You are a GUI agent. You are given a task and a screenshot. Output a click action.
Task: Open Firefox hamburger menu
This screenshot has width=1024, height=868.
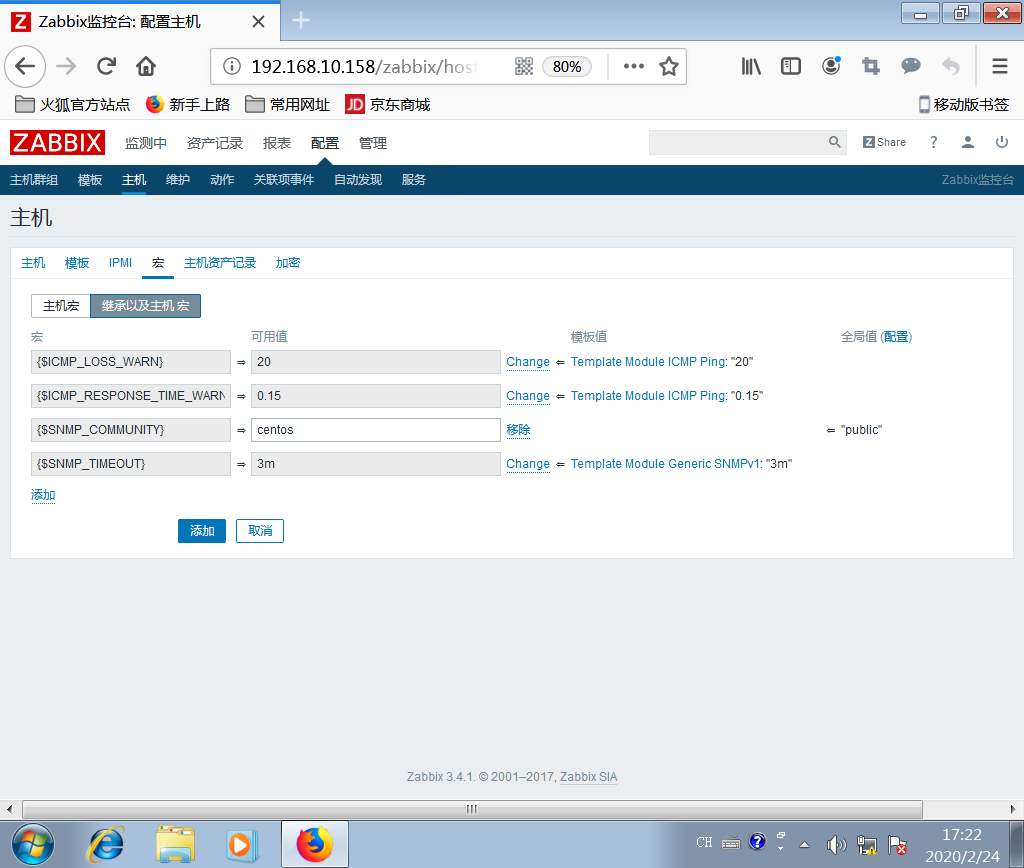pyautogui.click(x=1000, y=66)
